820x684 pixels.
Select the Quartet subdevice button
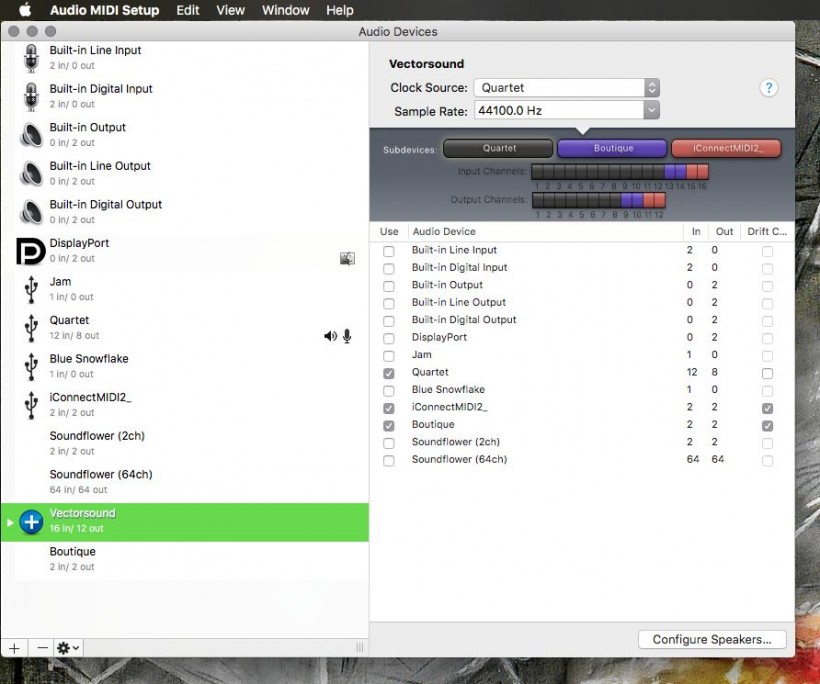point(498,149)
